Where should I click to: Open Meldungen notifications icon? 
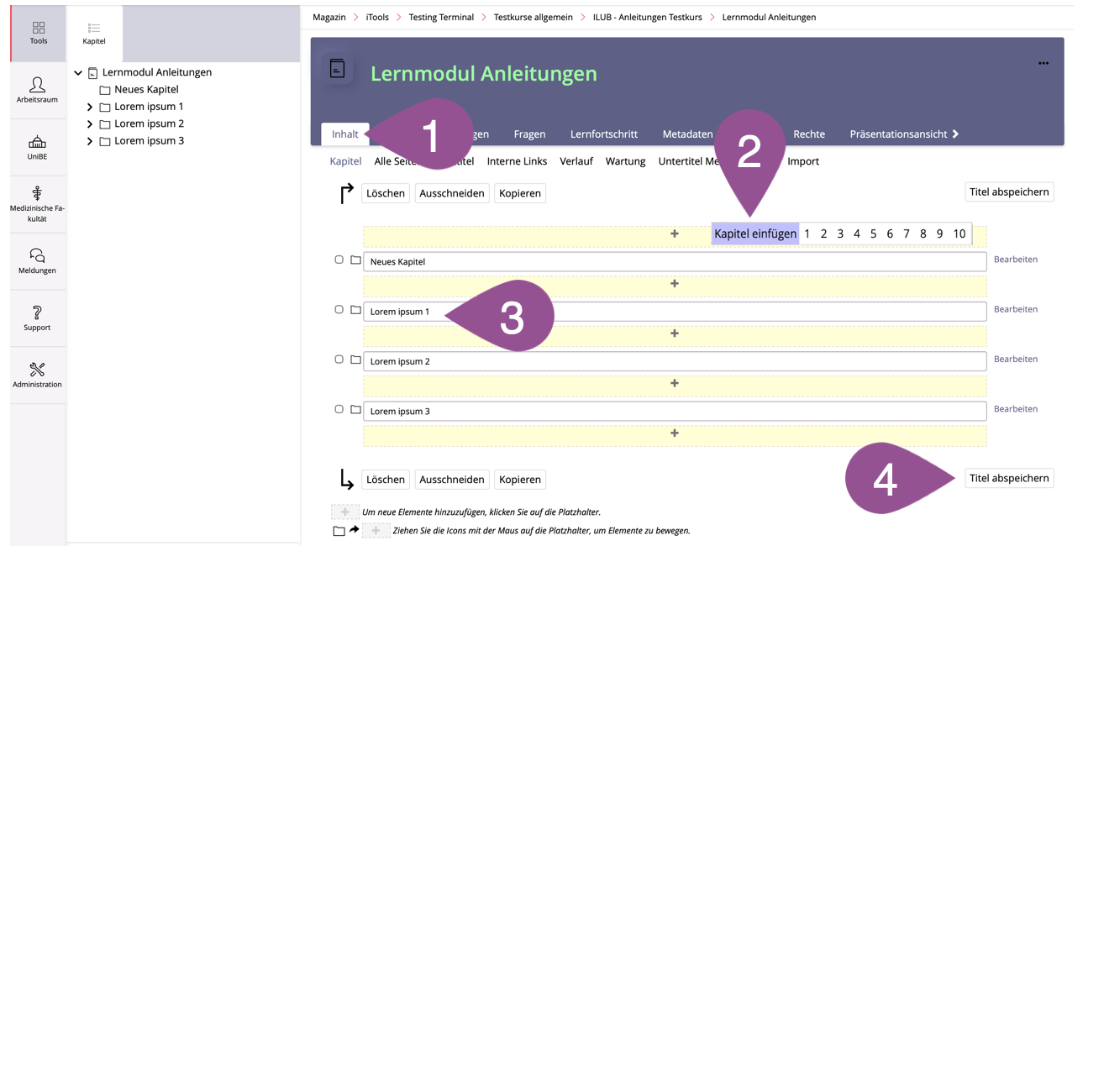[x=37, y=255]
